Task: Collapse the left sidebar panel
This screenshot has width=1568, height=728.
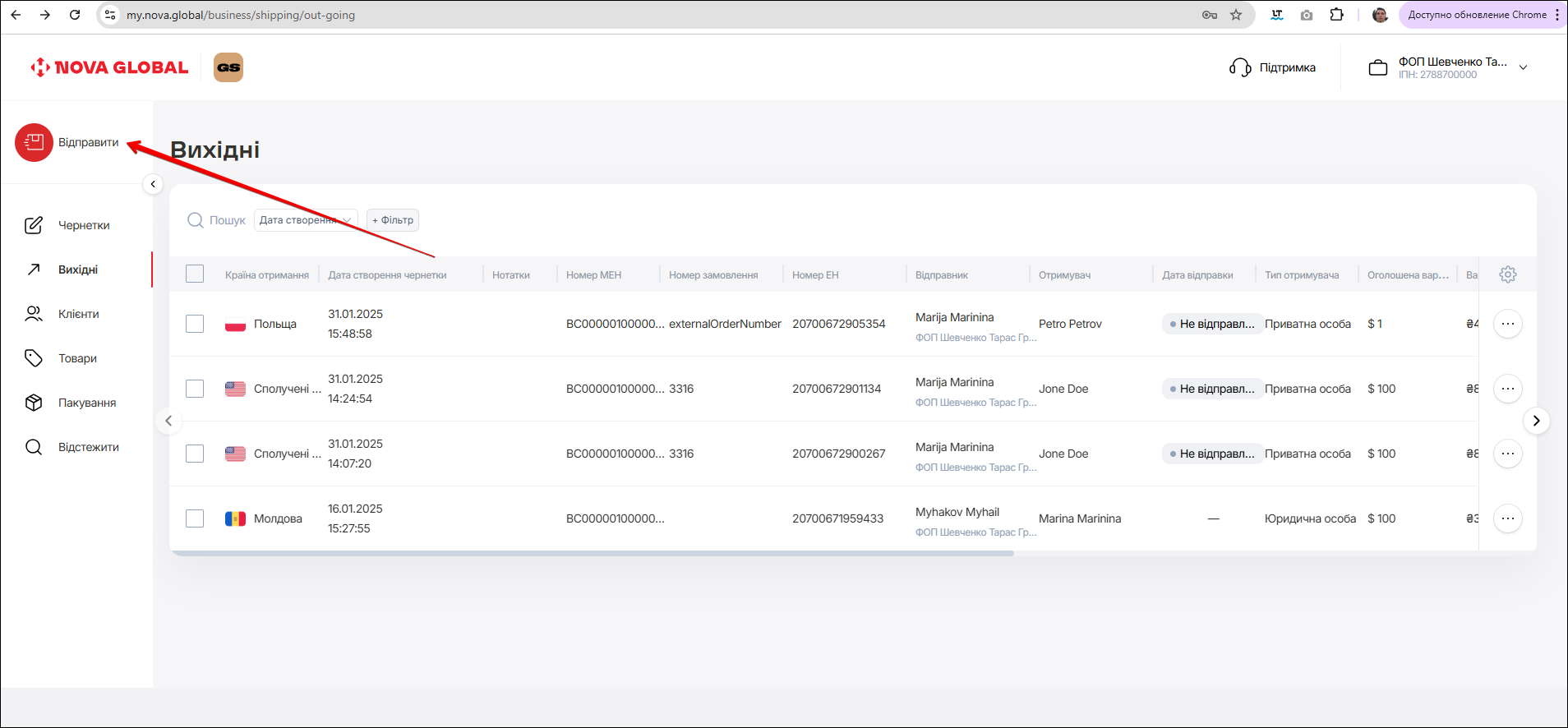Action: pyautogui.click(x=153, y=184)
